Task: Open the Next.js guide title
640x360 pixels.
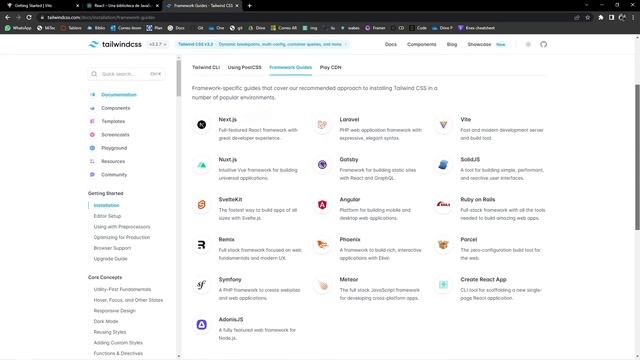Action: [227, 120]
